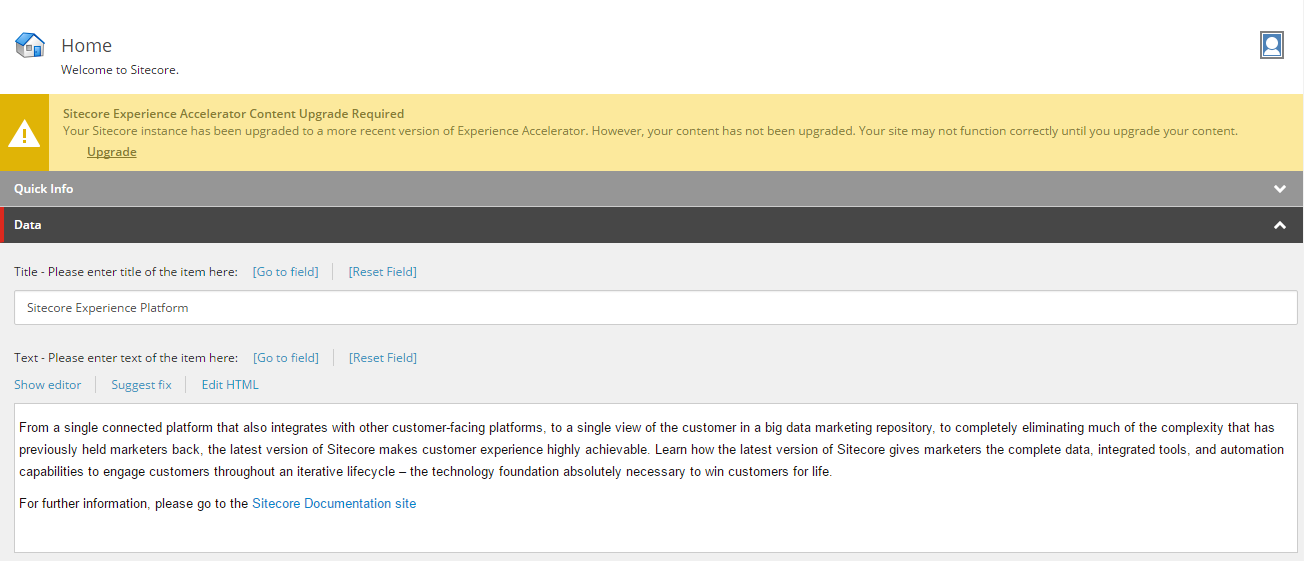Click the Content Upgrade Required warning heading
The height and width of the screenshot is (561, 1304).
pos(234,114)
